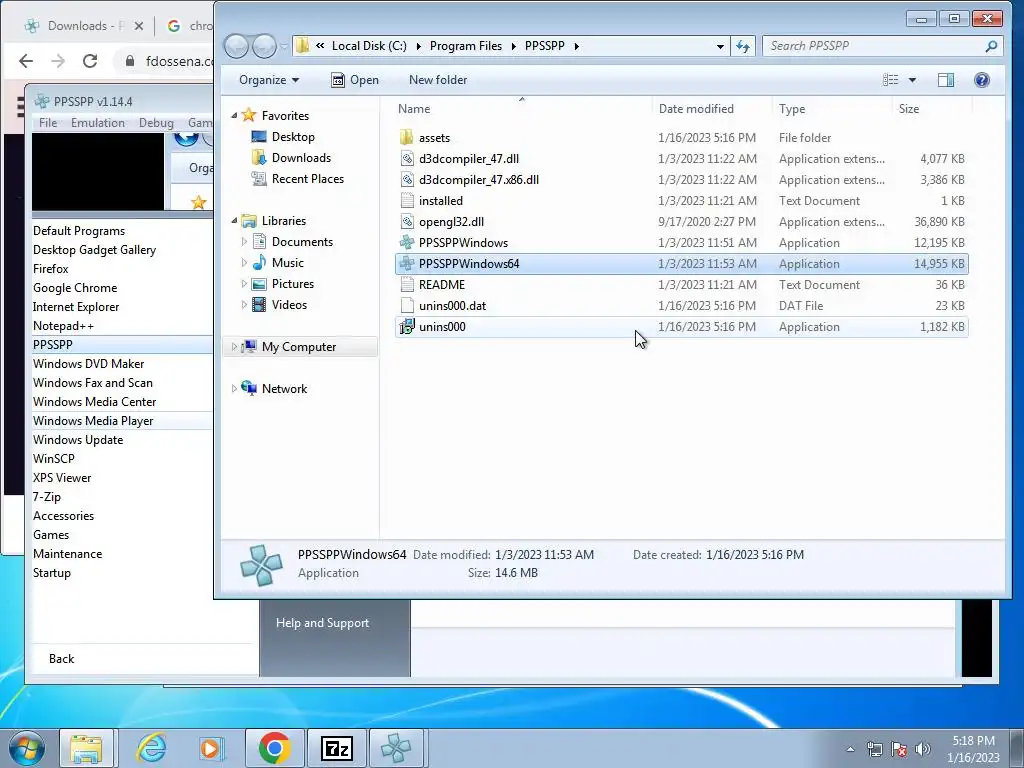The width and height of the screenshot is (1024, 768).
Task: Click the change view icon
Action: click(x=891, y=80)
